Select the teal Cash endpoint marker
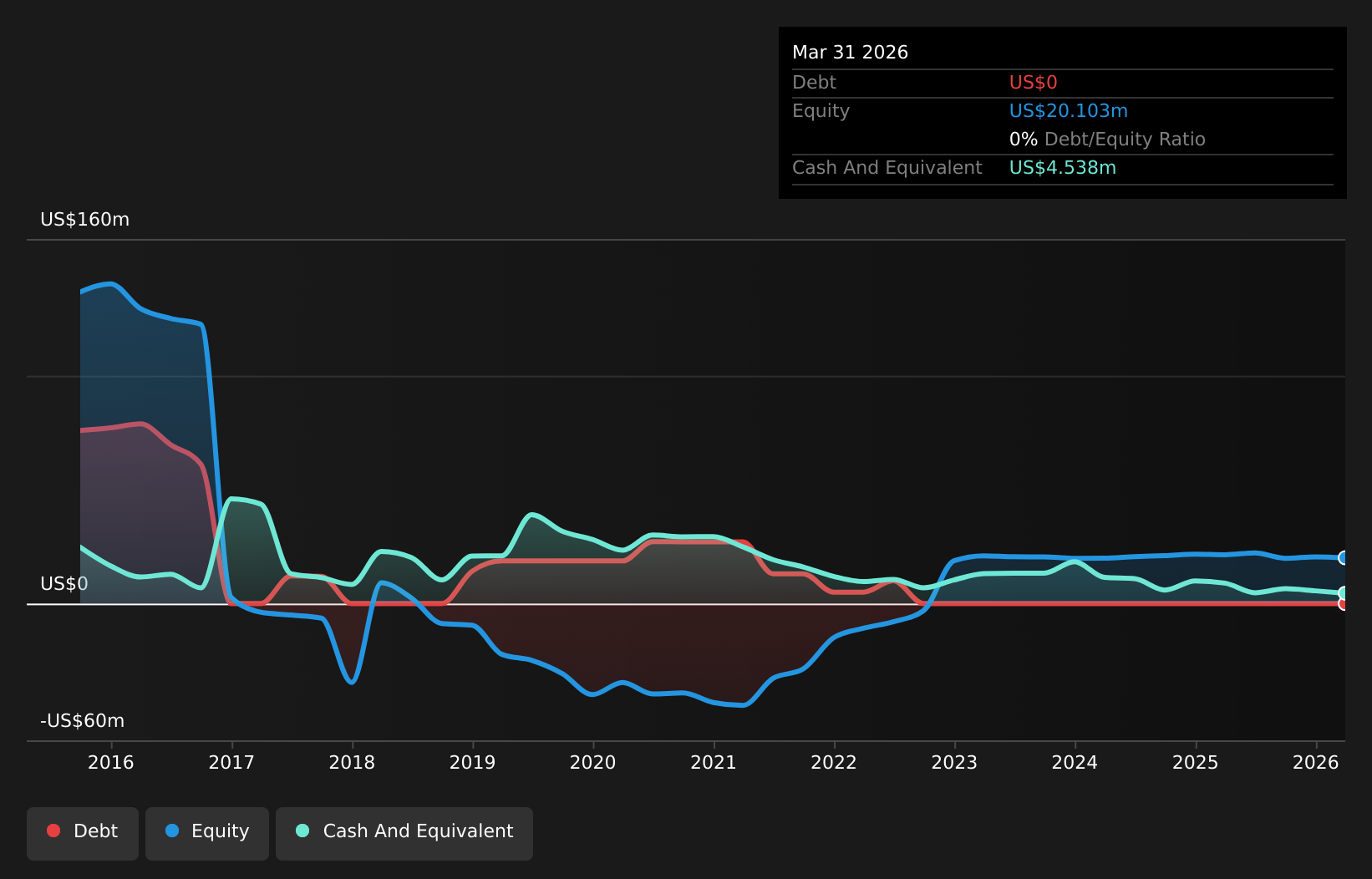1372x879 pixels. (1344, 593)
